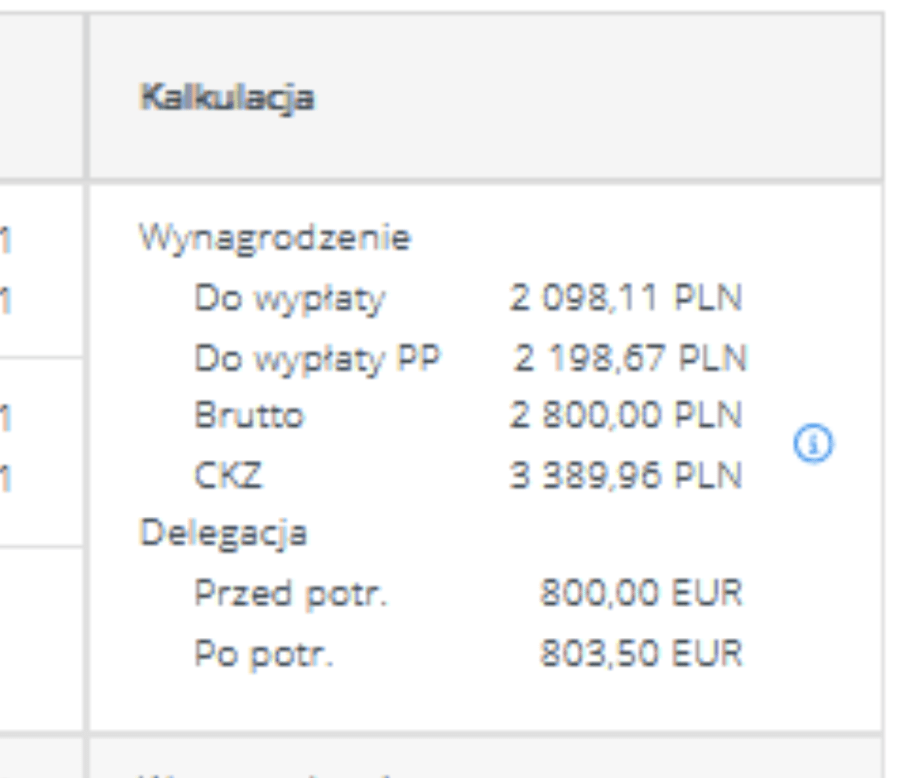Select the 2 098,11 PLN amount

tap(627, 298)
